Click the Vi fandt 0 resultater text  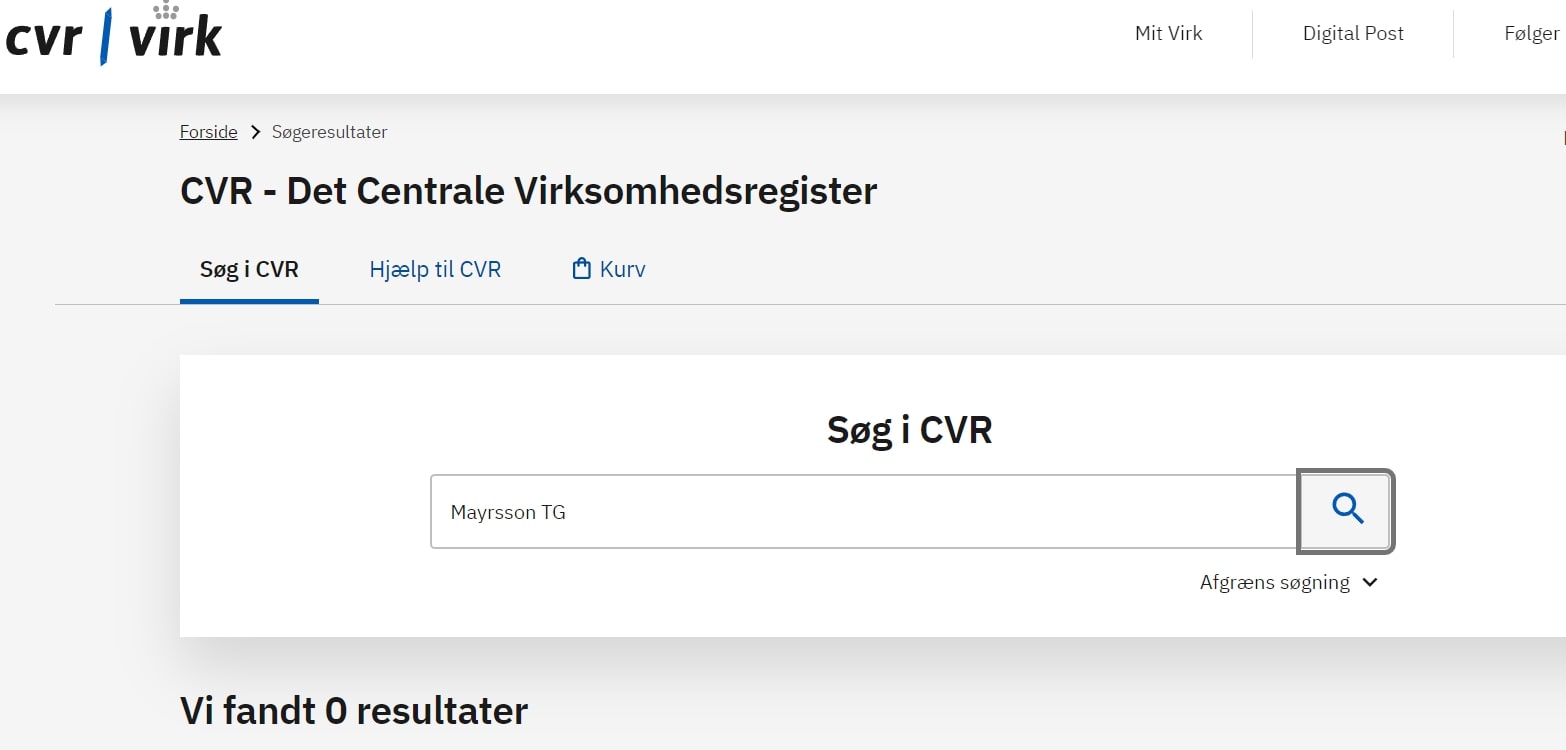(354, 711)
